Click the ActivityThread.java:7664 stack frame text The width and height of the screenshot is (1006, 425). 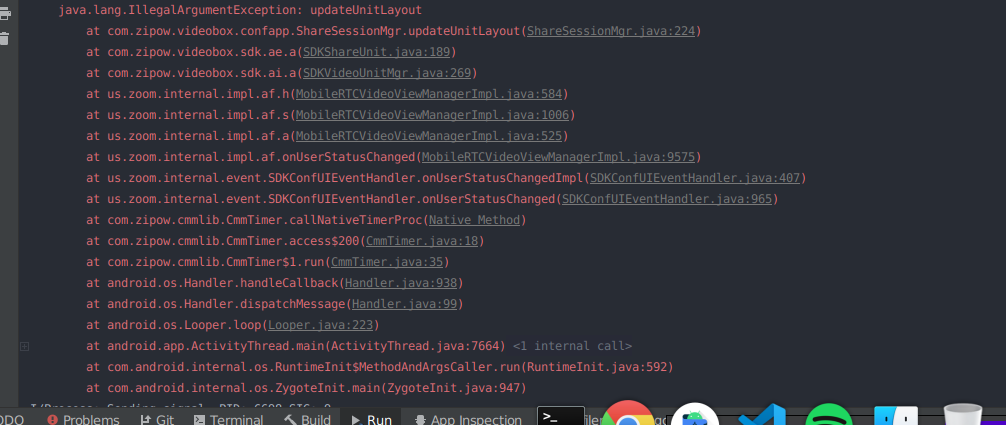296,346
